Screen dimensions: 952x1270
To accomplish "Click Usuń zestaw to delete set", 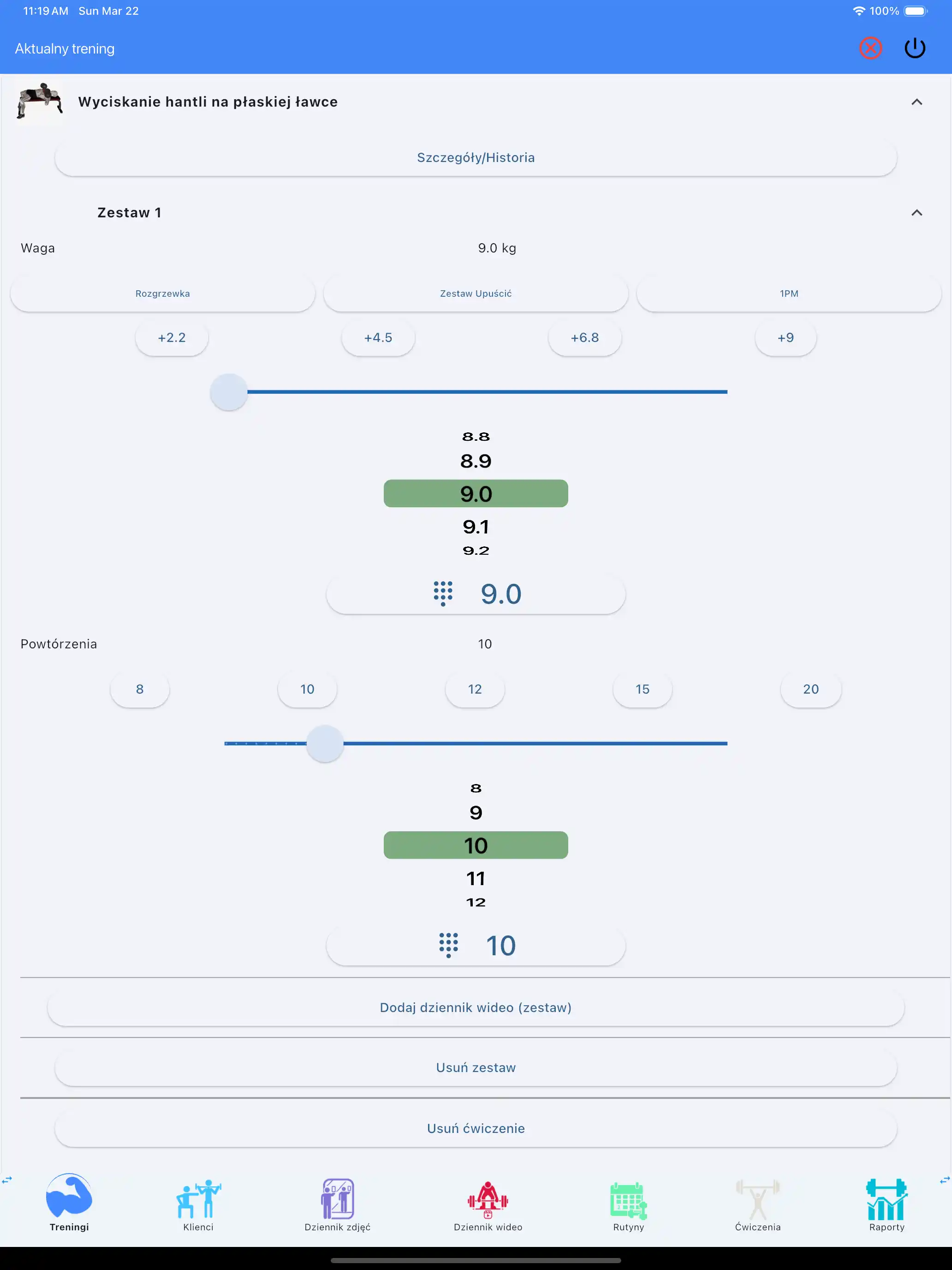I will pos(476,1067).
